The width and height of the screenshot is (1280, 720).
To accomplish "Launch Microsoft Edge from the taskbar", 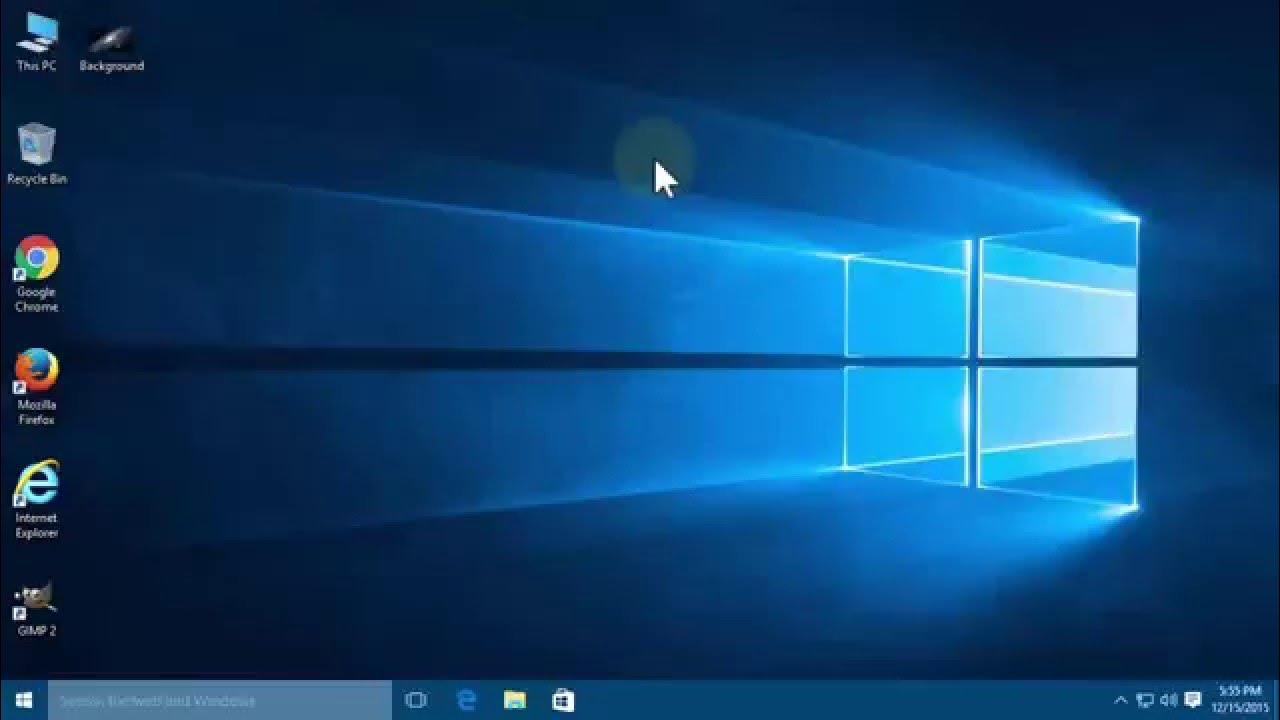I will [466, 700].
